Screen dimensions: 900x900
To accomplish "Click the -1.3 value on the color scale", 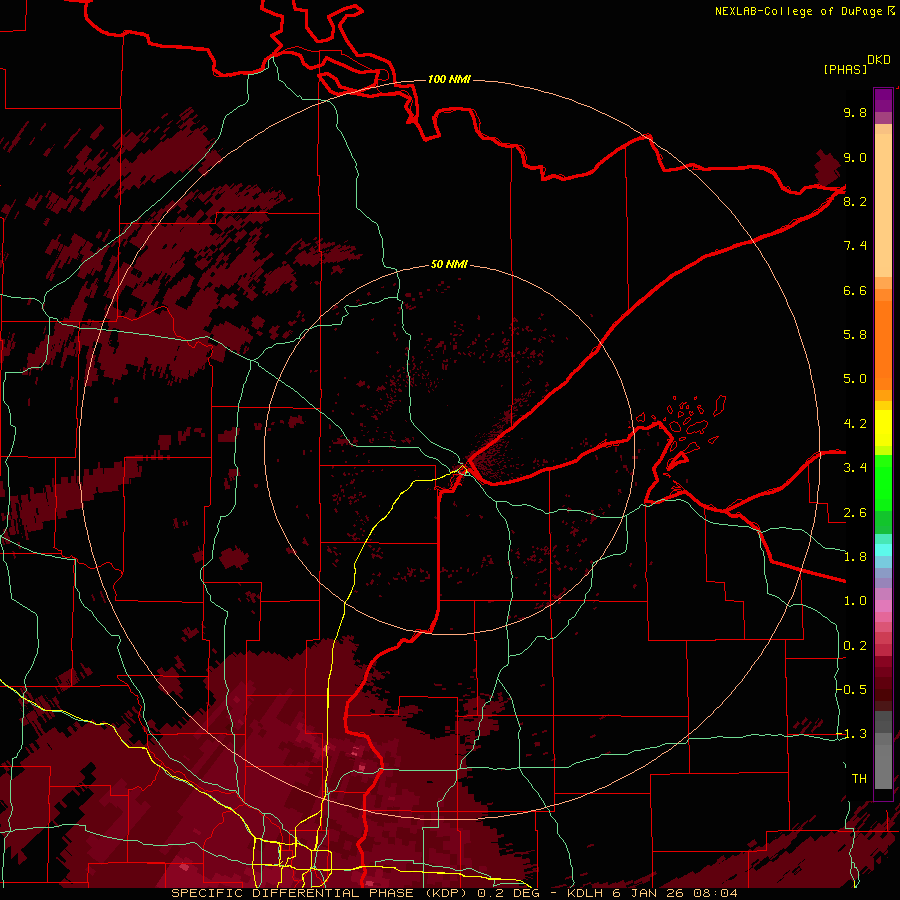I will tap(852, 734).
